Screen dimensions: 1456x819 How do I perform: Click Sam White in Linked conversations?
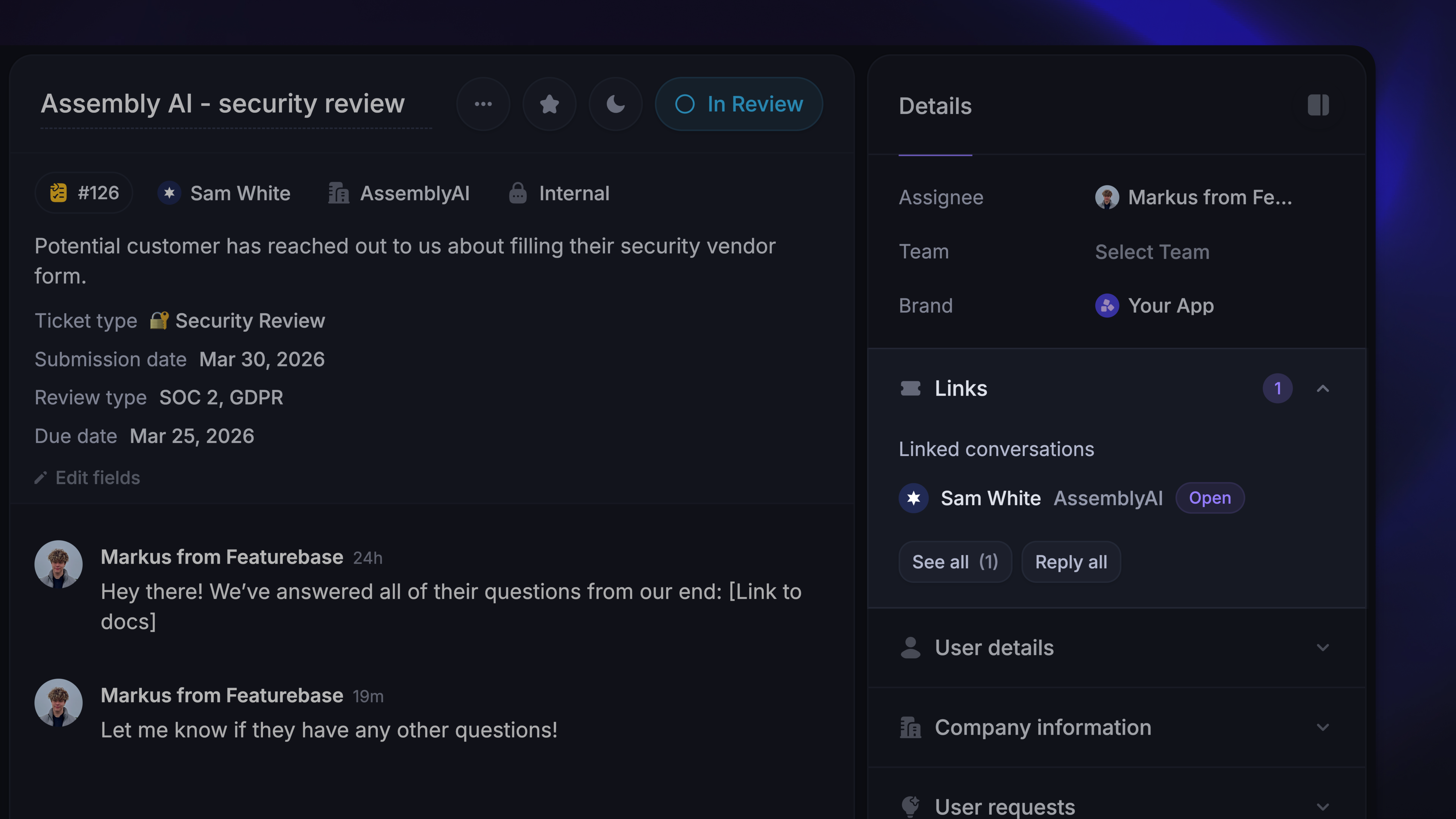click(991, 498)
